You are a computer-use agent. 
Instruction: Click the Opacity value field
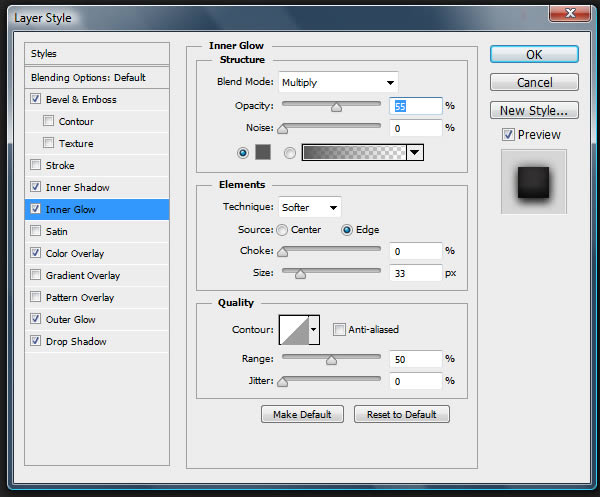(x=416, y=106)
